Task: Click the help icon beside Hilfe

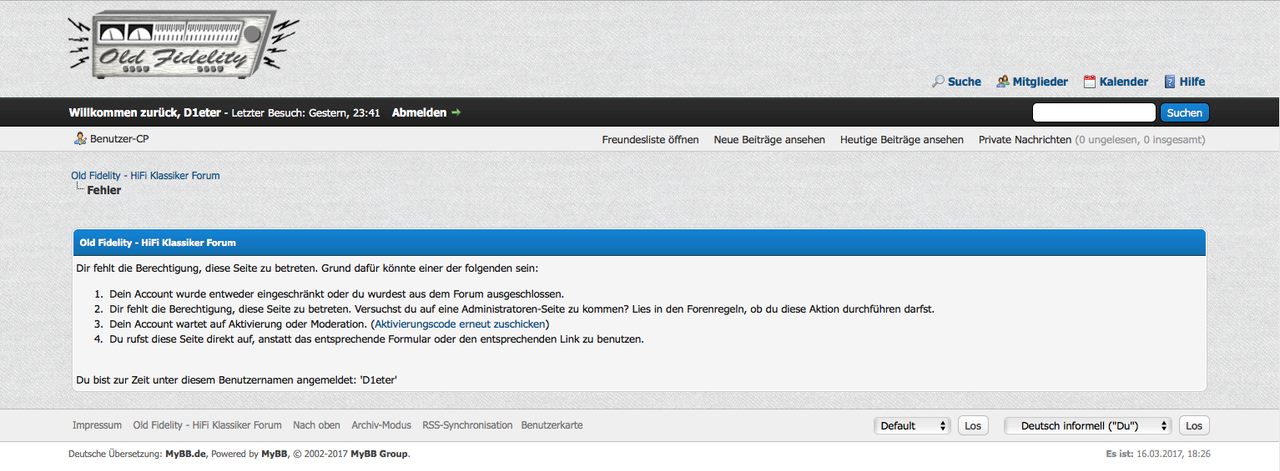Action: pos(1169,82)
